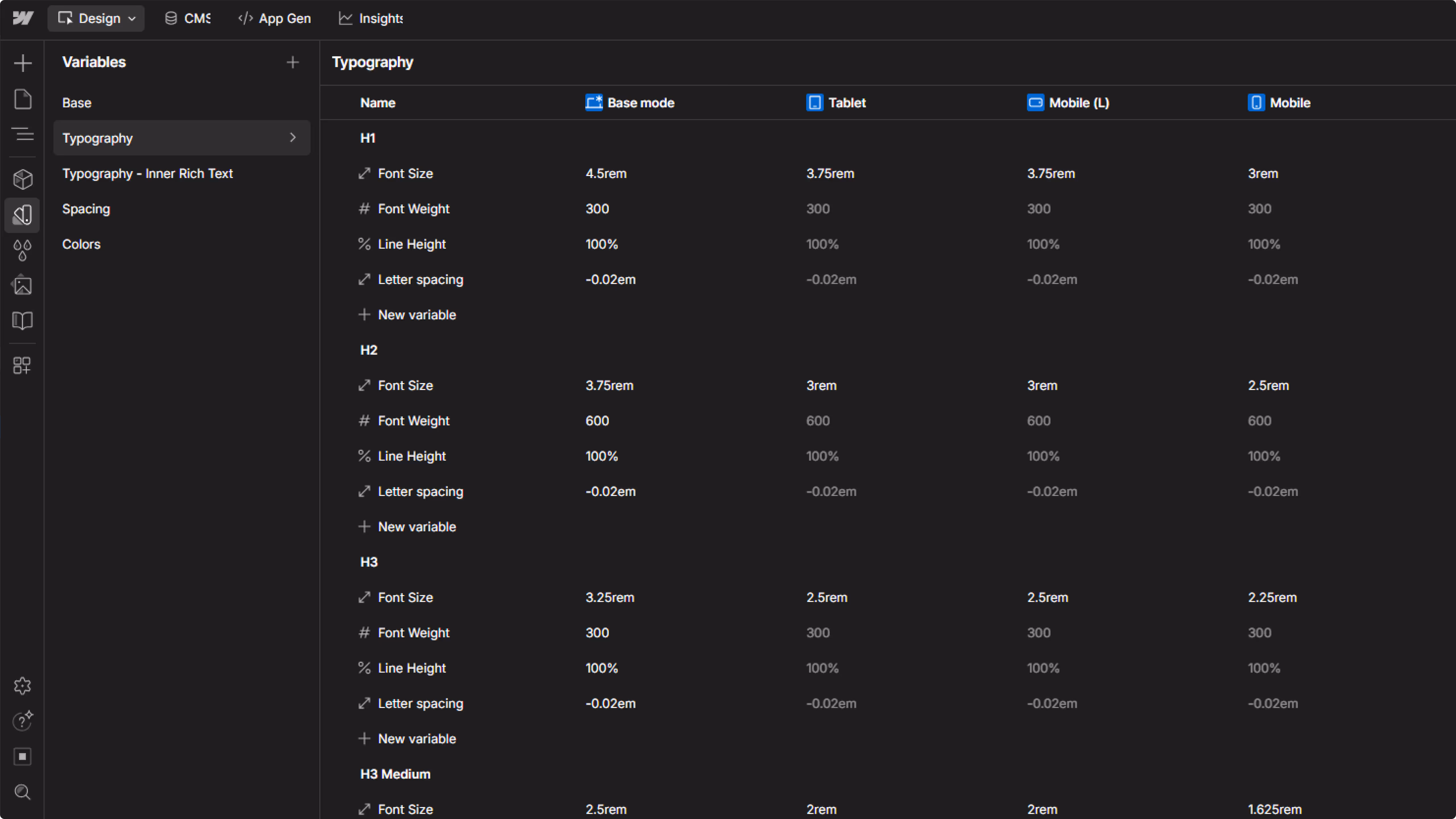The width and height of the screenshot is (1456, 819).
Task: Open the Spacing variable collection
Action: point(85,208)
